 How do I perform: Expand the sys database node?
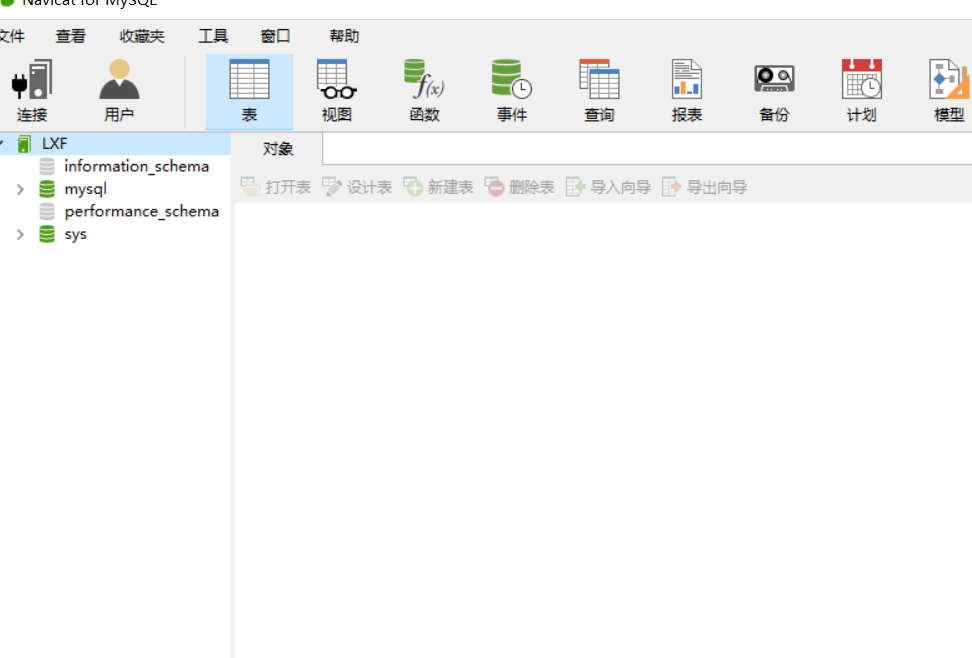[x=20, y=234]
